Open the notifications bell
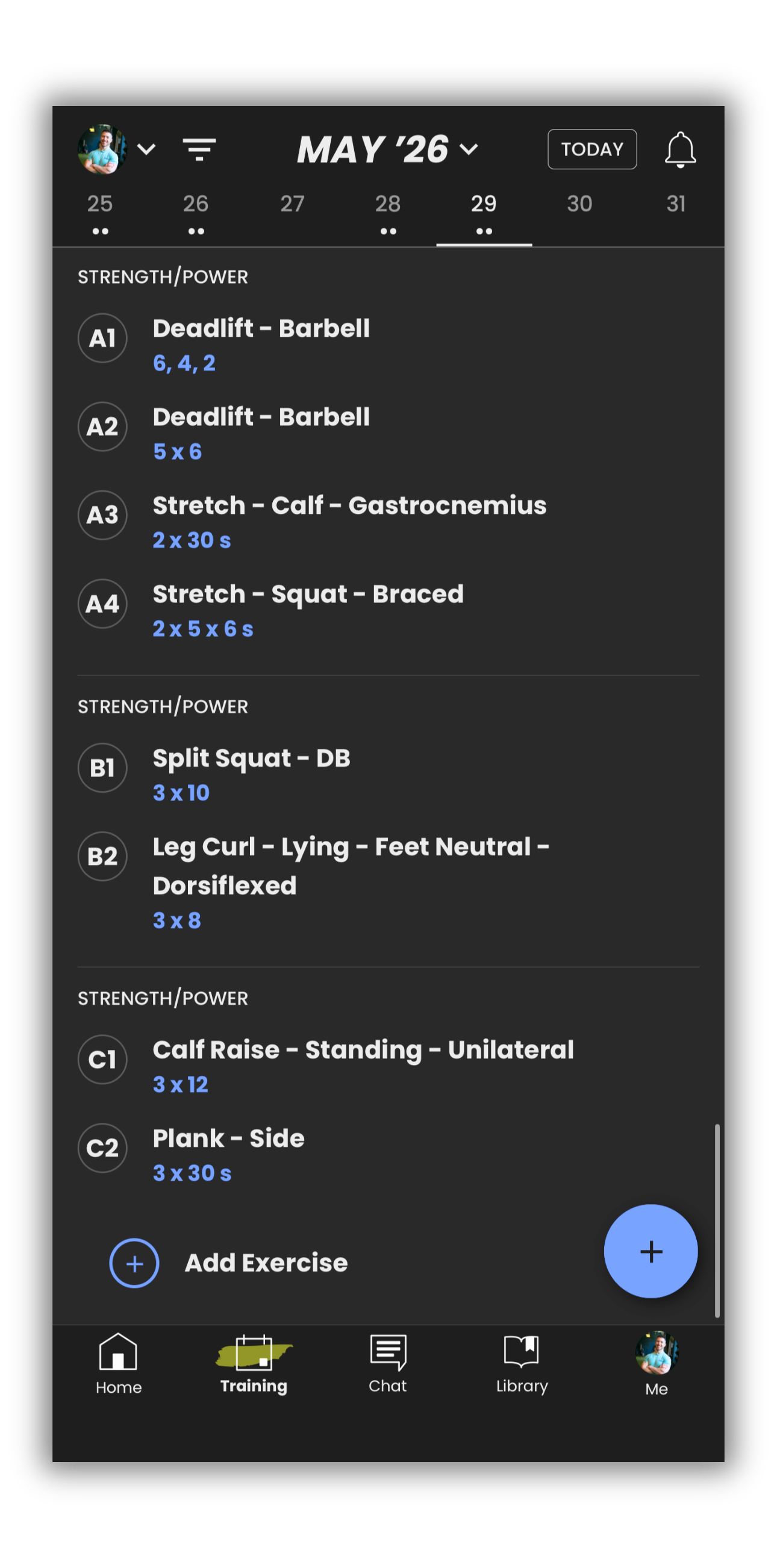 point(679,149)
